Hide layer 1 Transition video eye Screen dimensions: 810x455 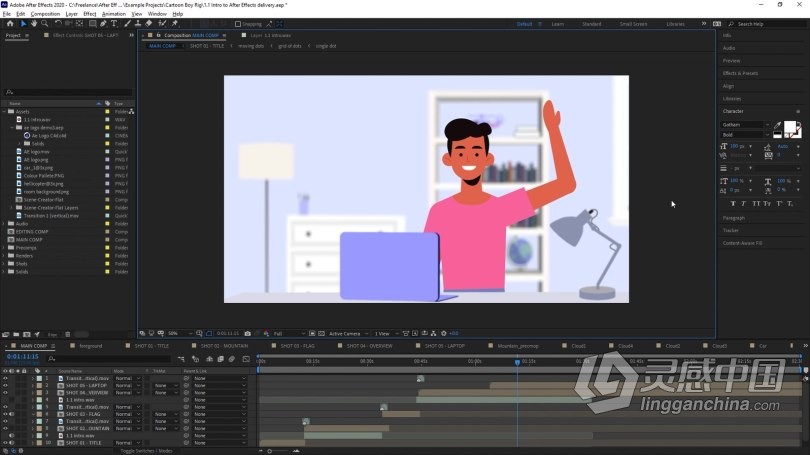(x=5, y=379)
